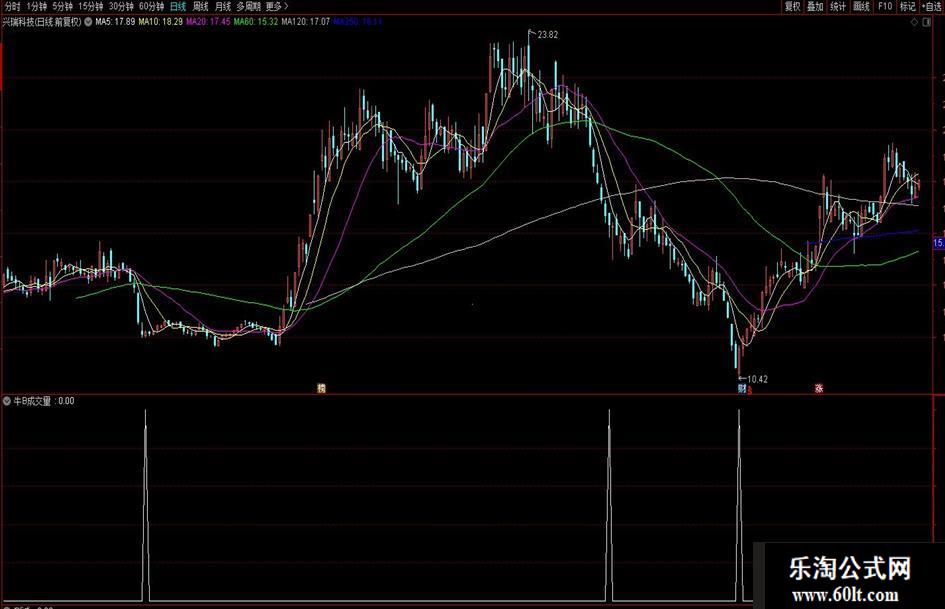This screenshot has height=609, width=945.
Task: Click the MA5: 17.89 label
Action: 115,22
